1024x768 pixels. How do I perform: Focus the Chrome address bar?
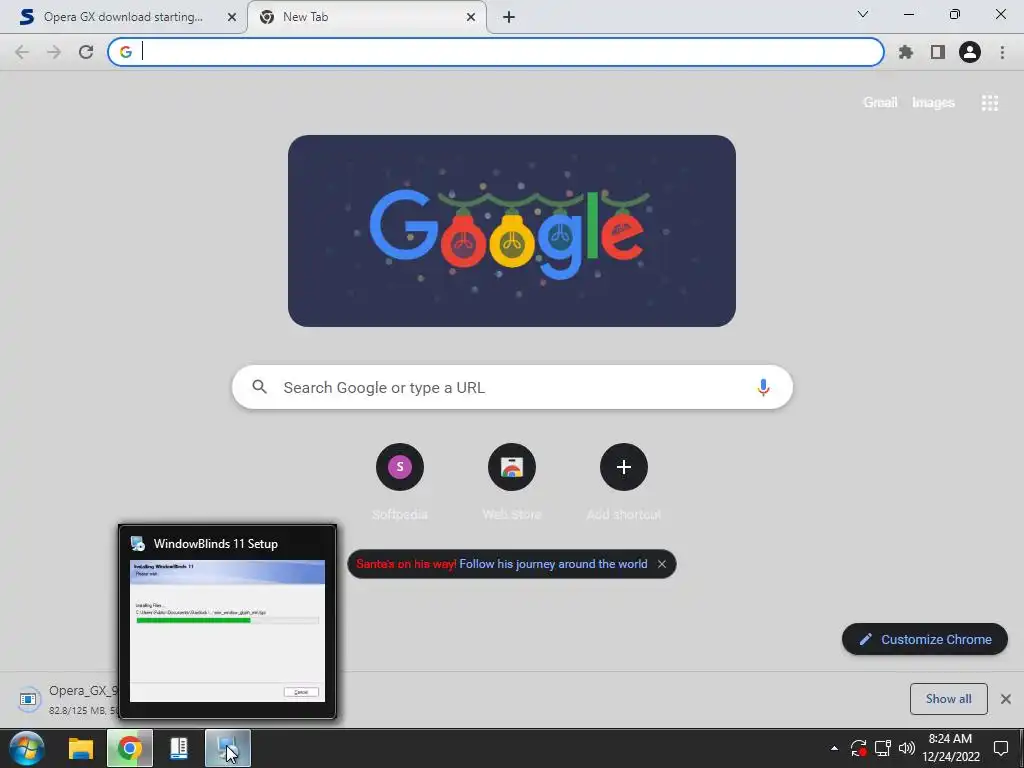click(x=496, y=52)
